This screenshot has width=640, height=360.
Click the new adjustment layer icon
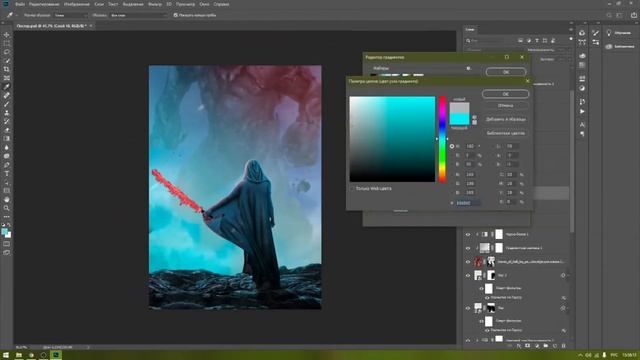[537, 346]
